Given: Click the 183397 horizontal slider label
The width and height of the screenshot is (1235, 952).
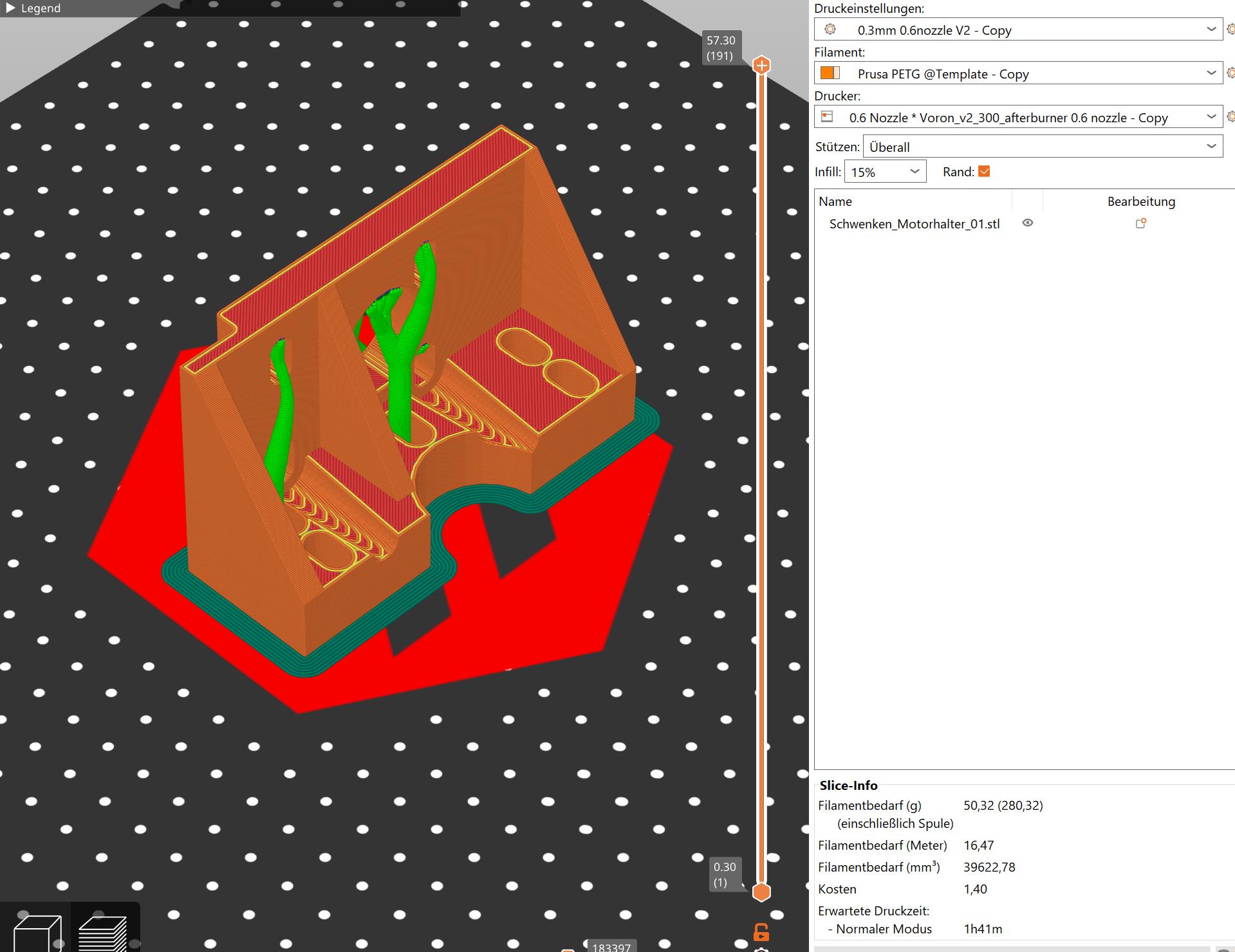Looking at the screenshot, I should [611, 946].
